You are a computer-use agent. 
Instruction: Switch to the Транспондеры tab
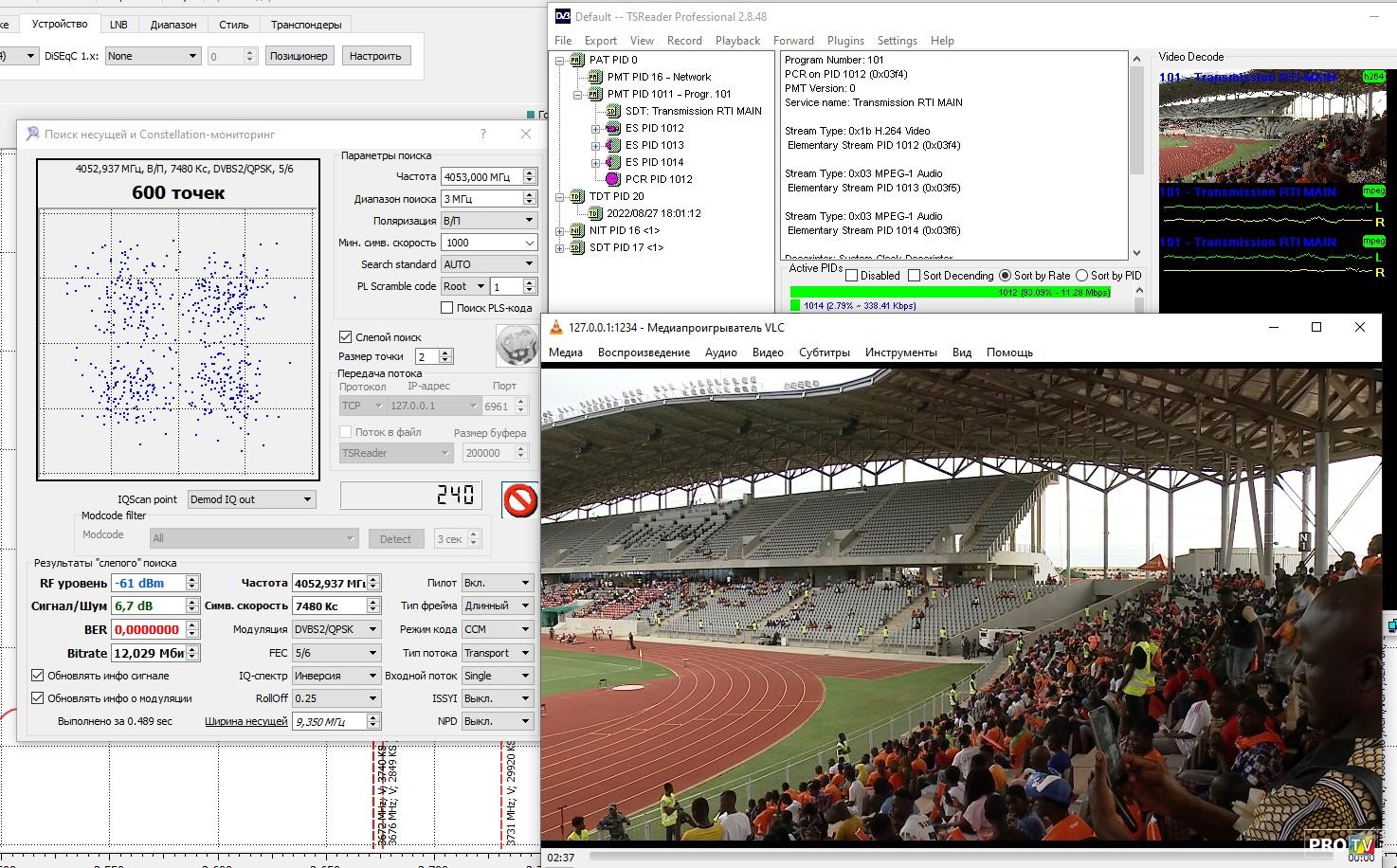(x=305, y=25)
